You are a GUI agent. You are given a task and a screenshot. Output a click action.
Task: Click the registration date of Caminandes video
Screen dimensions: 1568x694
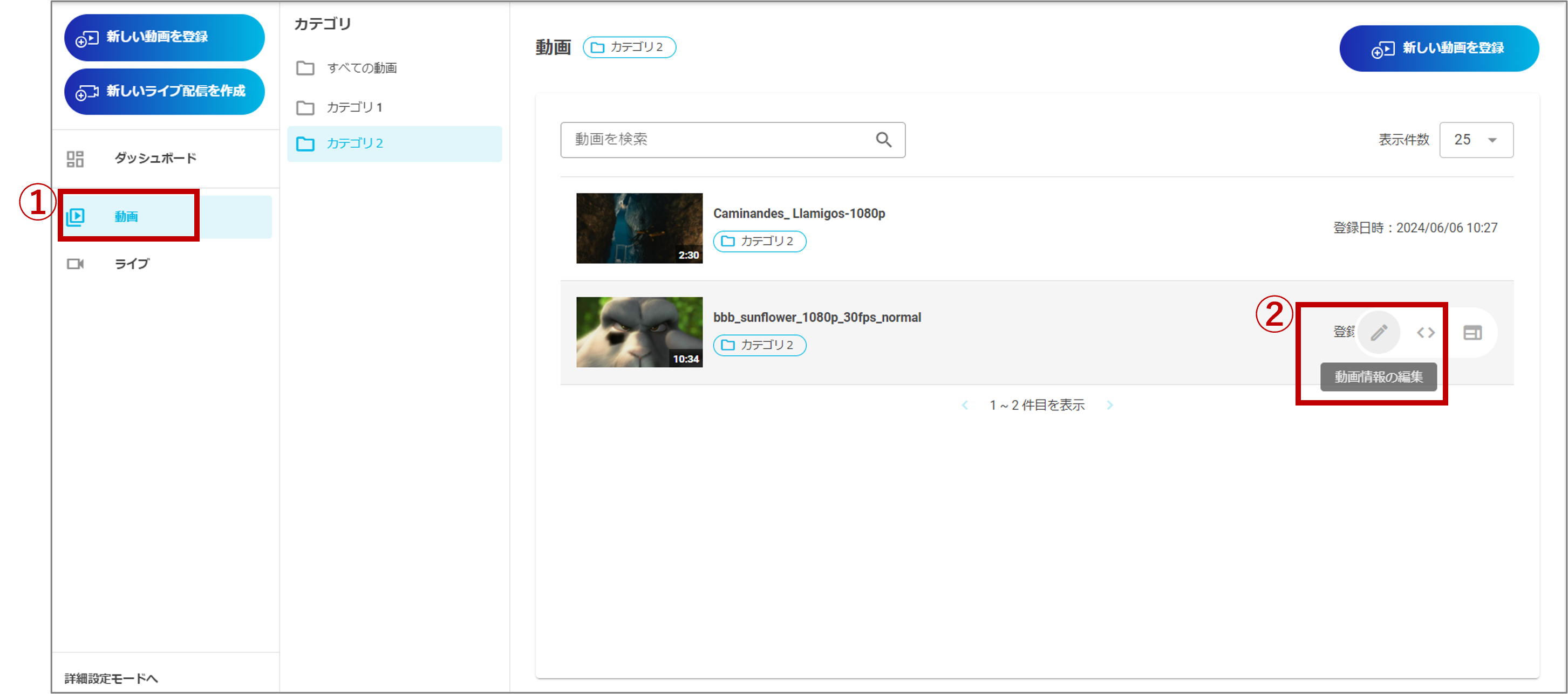pyautogui.click(x=1415, y=228)
